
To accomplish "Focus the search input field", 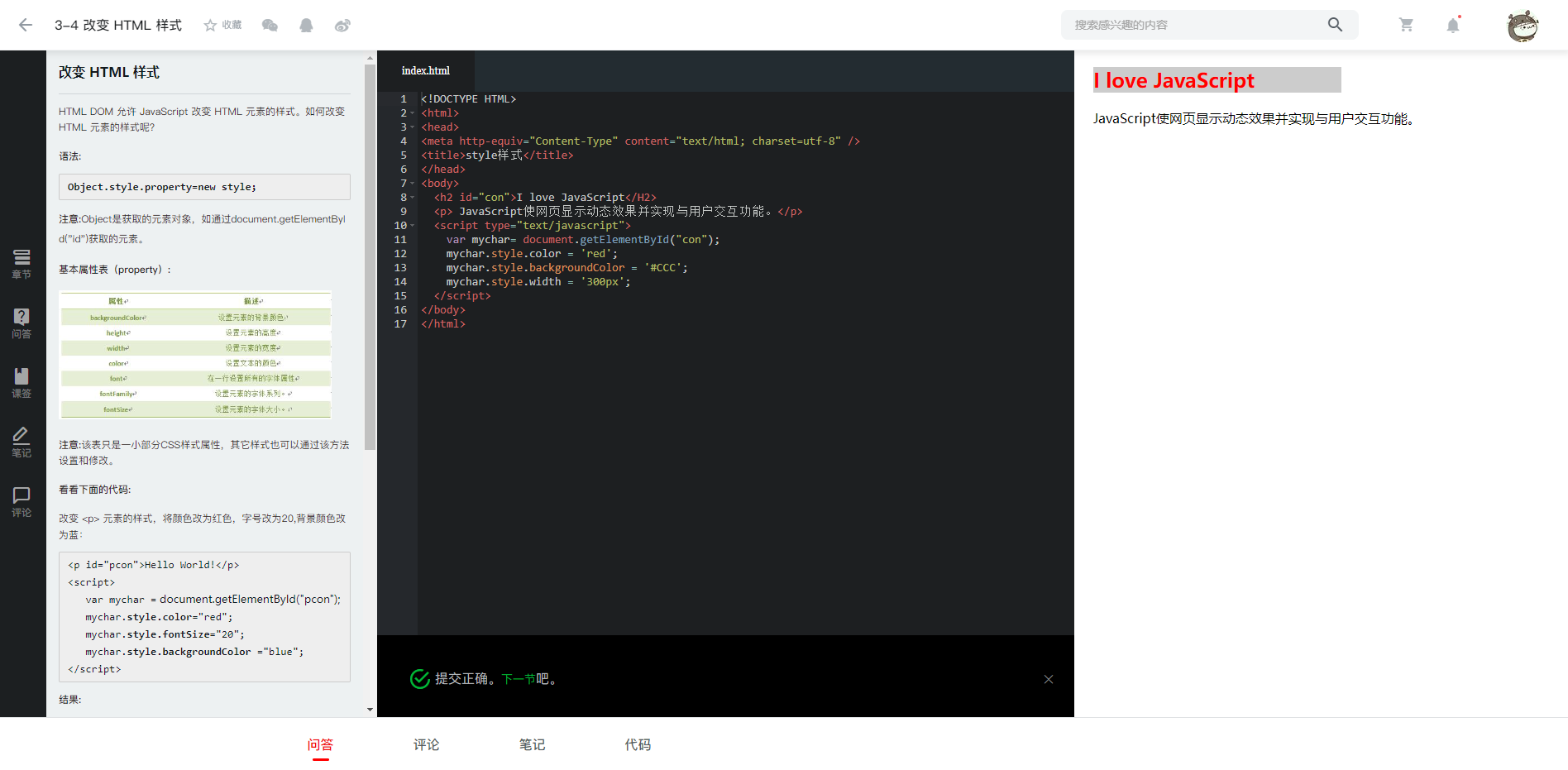I will (1195, 25).
